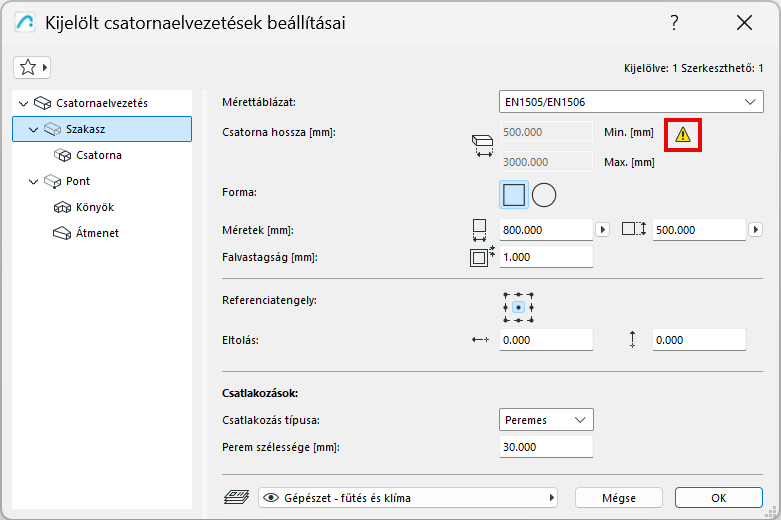Click the reference axis anchor grid icon
781x520 pixels.
(x=517, y=307)
